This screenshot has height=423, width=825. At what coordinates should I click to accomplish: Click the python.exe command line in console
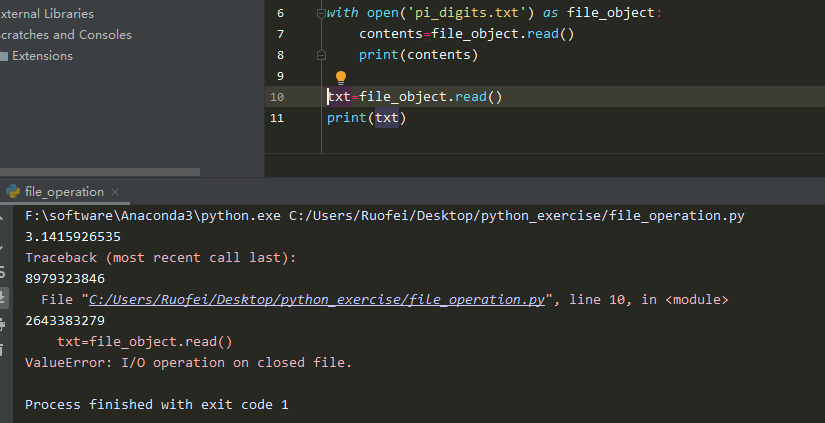pyautogui.click(x=385, y=216)
